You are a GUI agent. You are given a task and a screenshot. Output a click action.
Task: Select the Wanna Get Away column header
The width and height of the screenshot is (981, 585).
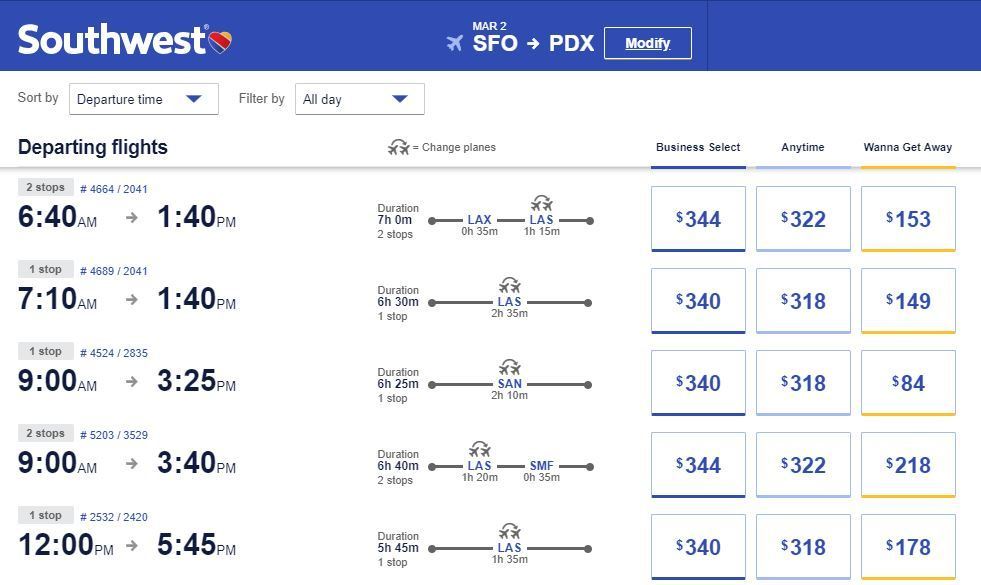coord(907,147)
